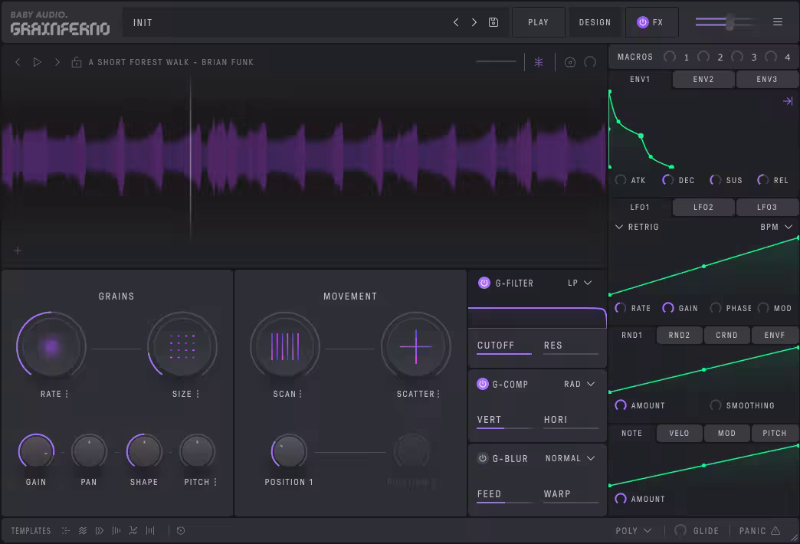Toggle the G-FILTER power button
The image size is (800, 544).
pos(484,283)
